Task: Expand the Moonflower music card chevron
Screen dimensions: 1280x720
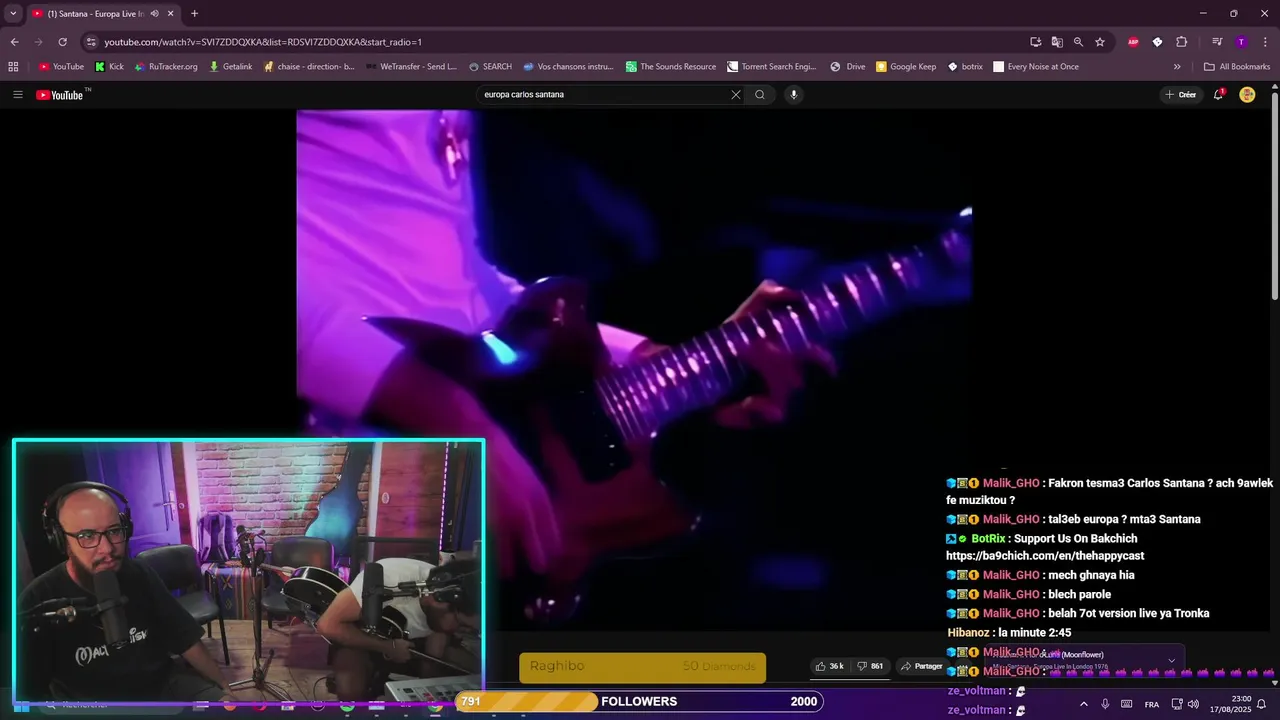Action: tap(1171, 660)
